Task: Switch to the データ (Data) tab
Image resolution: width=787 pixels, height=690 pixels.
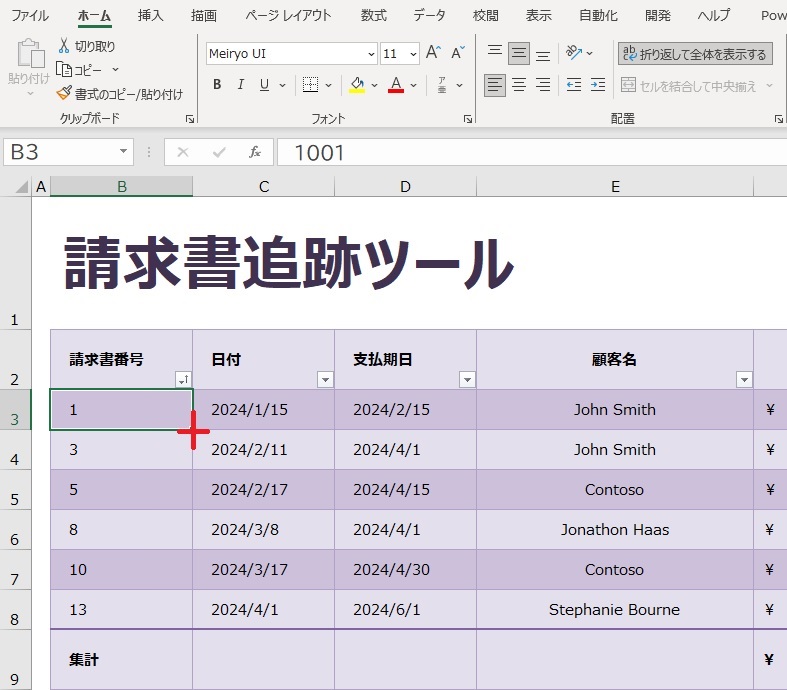Action: coord(430,16)
